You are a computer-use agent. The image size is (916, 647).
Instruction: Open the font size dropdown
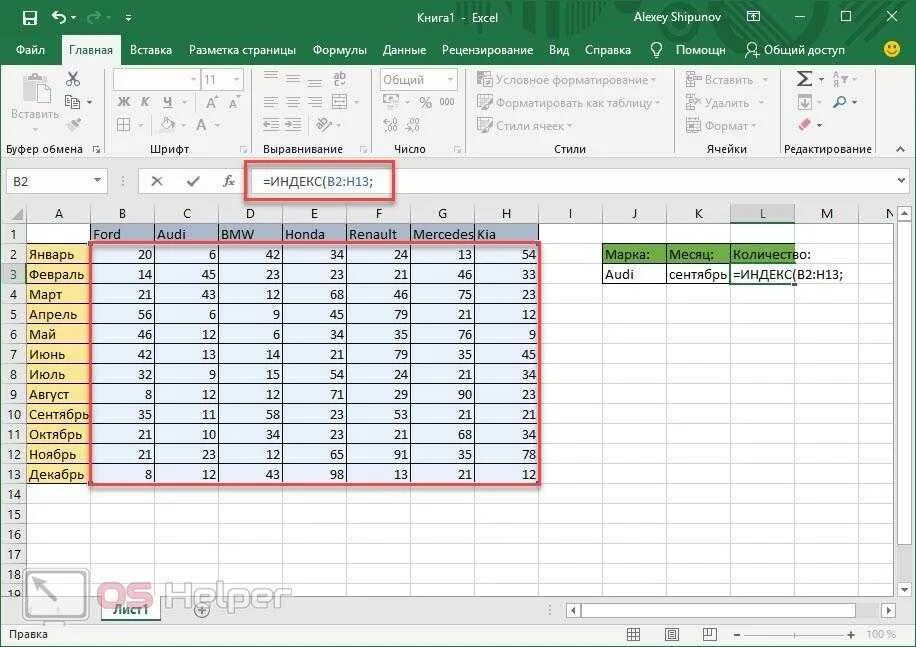237,79
